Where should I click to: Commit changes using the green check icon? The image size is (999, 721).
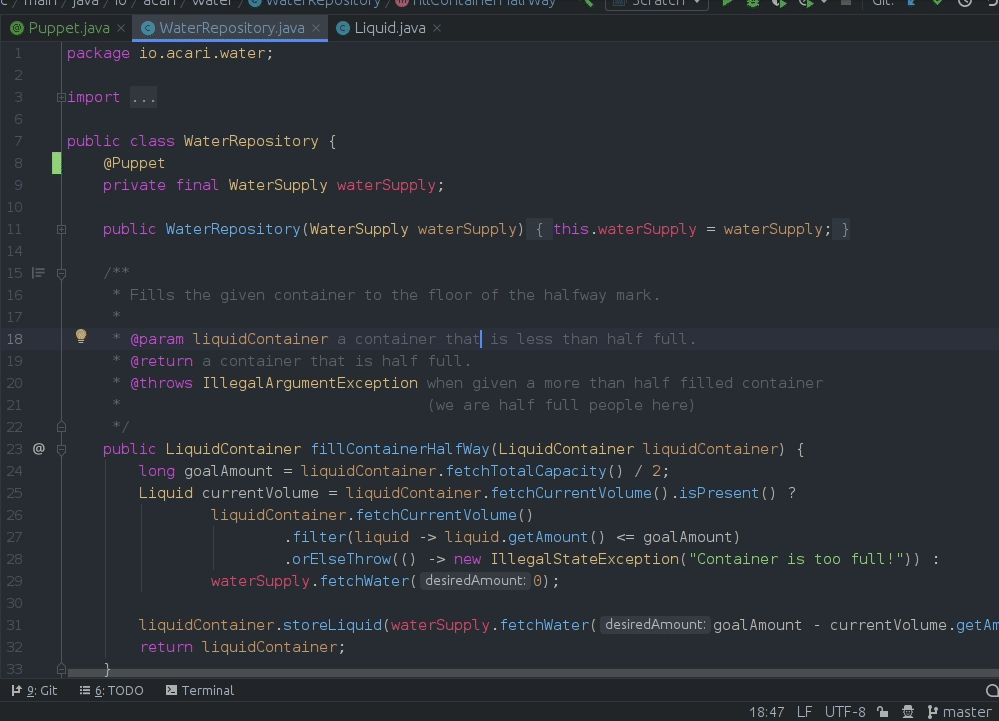coord(938,5)
